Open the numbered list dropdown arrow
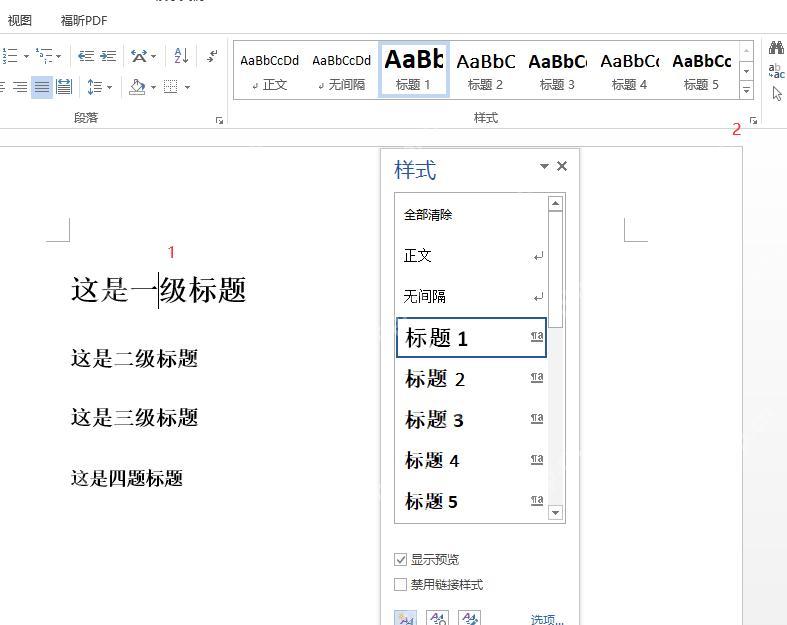The image size is (787, 625). (26, 56)
